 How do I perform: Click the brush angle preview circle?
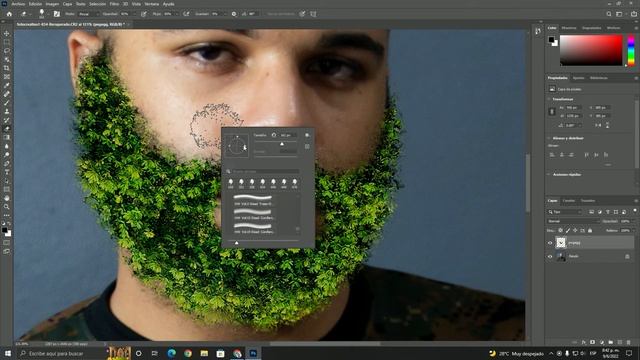(x=237, y=145)
